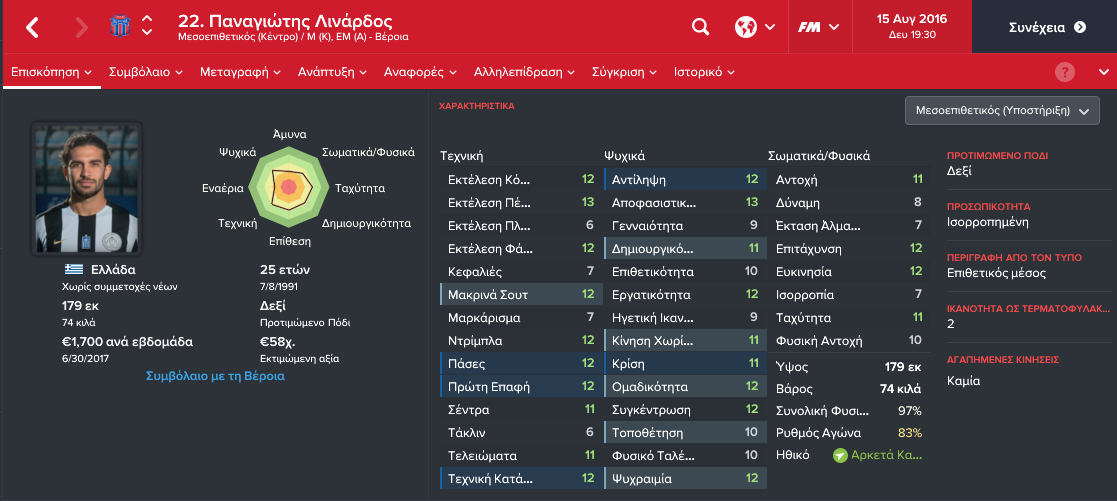Open the world globe menu

tap(754, 27)
